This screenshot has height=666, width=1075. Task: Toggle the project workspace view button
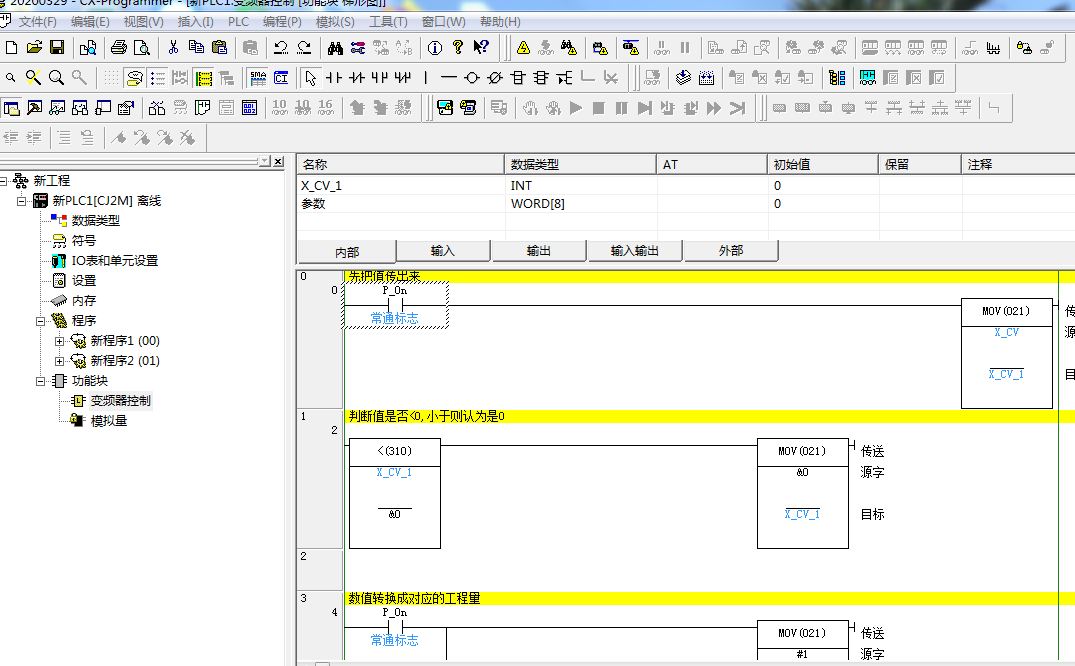(12, 108)
